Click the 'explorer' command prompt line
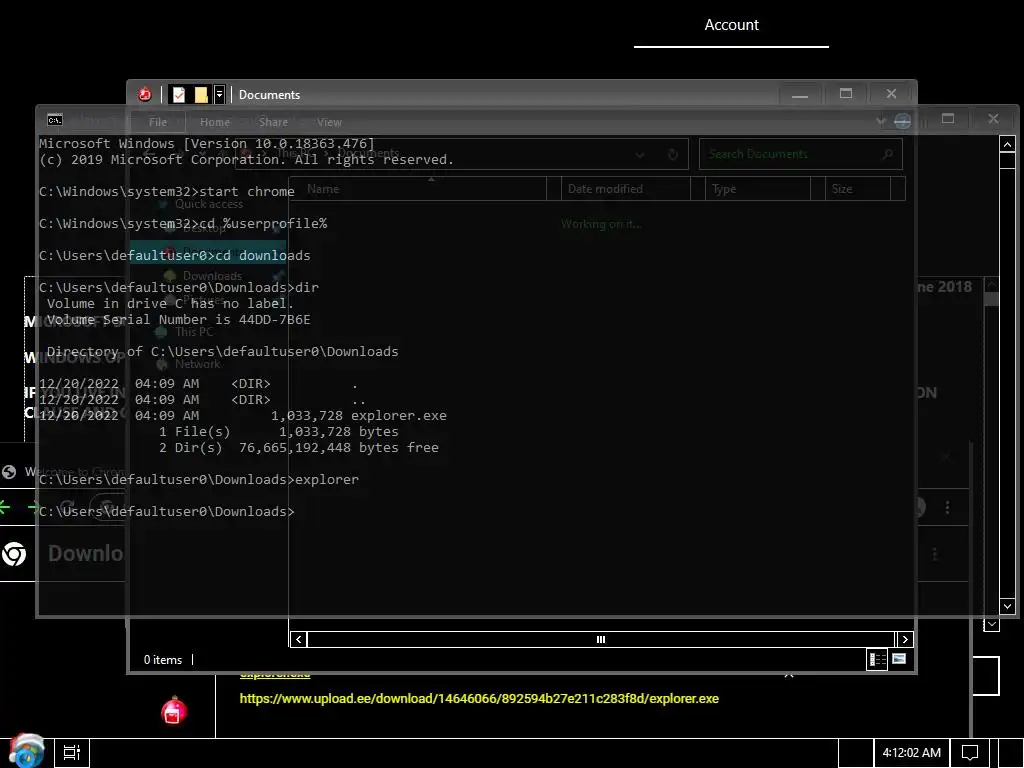1024x768 pixels. click(x=199, y=479)
